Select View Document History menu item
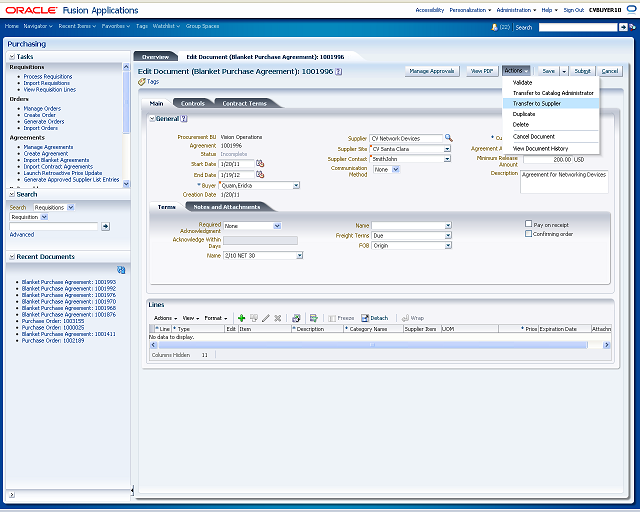Viewport: 640px width, 512px height. click(x=551, y=149)
